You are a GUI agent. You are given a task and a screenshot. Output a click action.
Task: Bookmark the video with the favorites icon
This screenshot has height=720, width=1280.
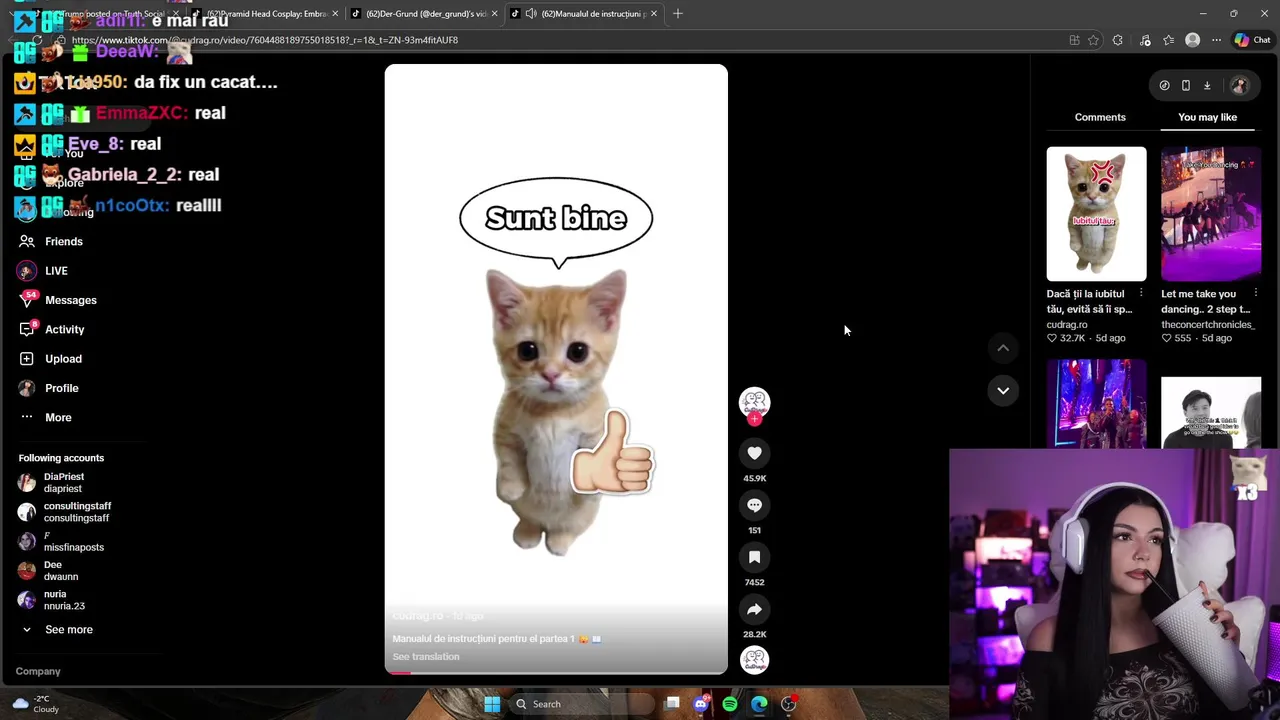coord(754,557)
